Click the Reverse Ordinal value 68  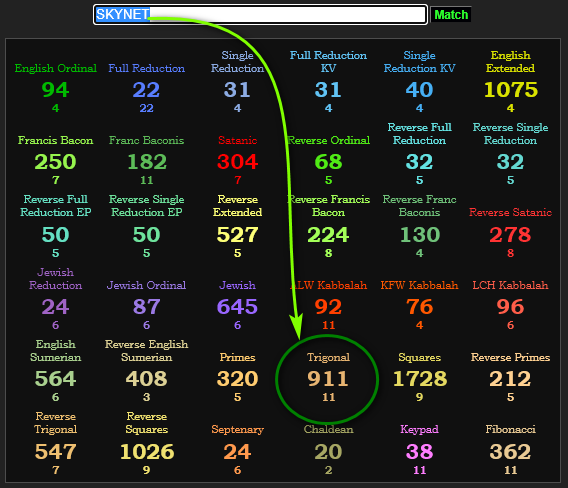click(329, 162)
